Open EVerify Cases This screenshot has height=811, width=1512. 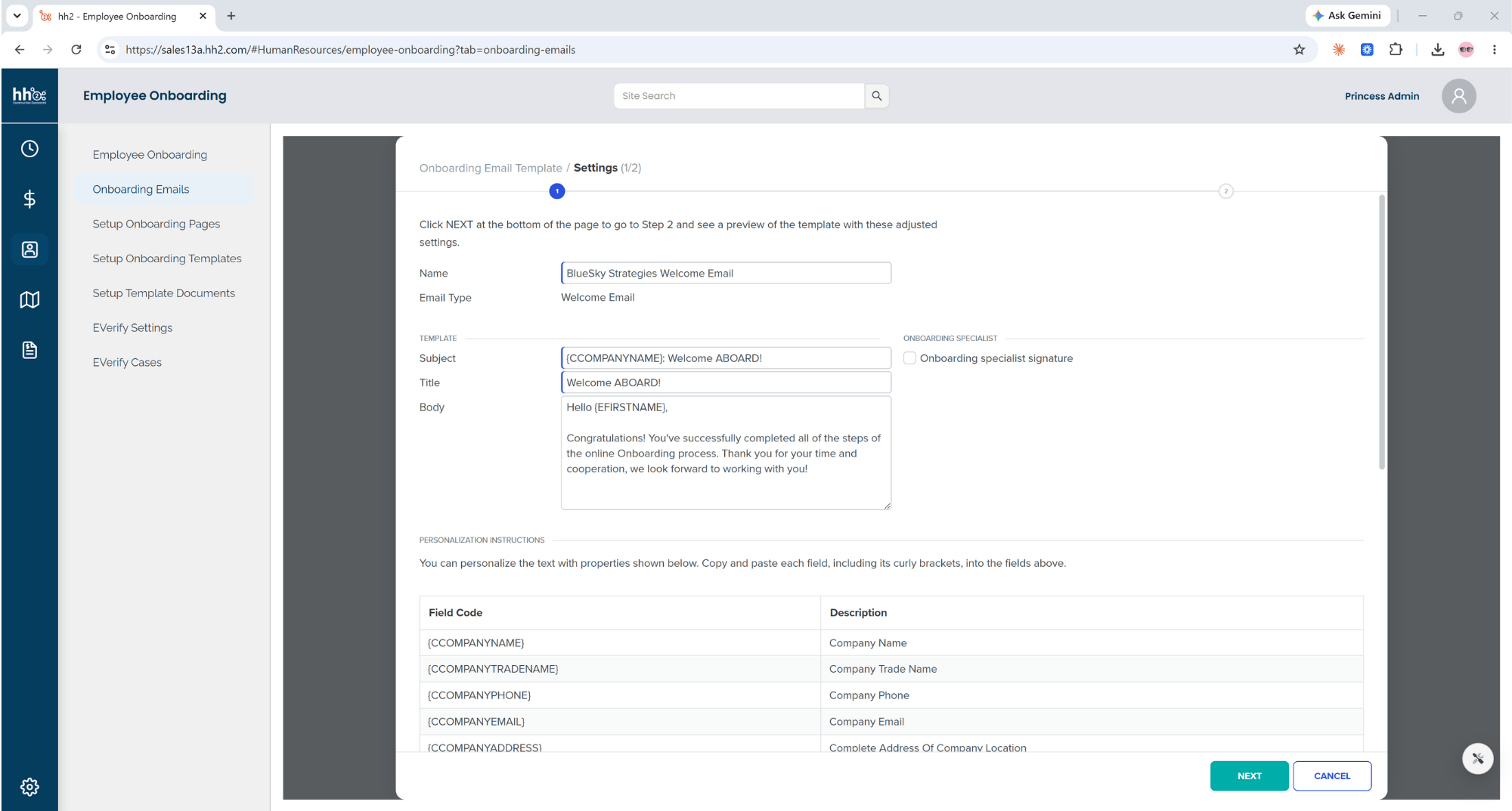(127, 363)
